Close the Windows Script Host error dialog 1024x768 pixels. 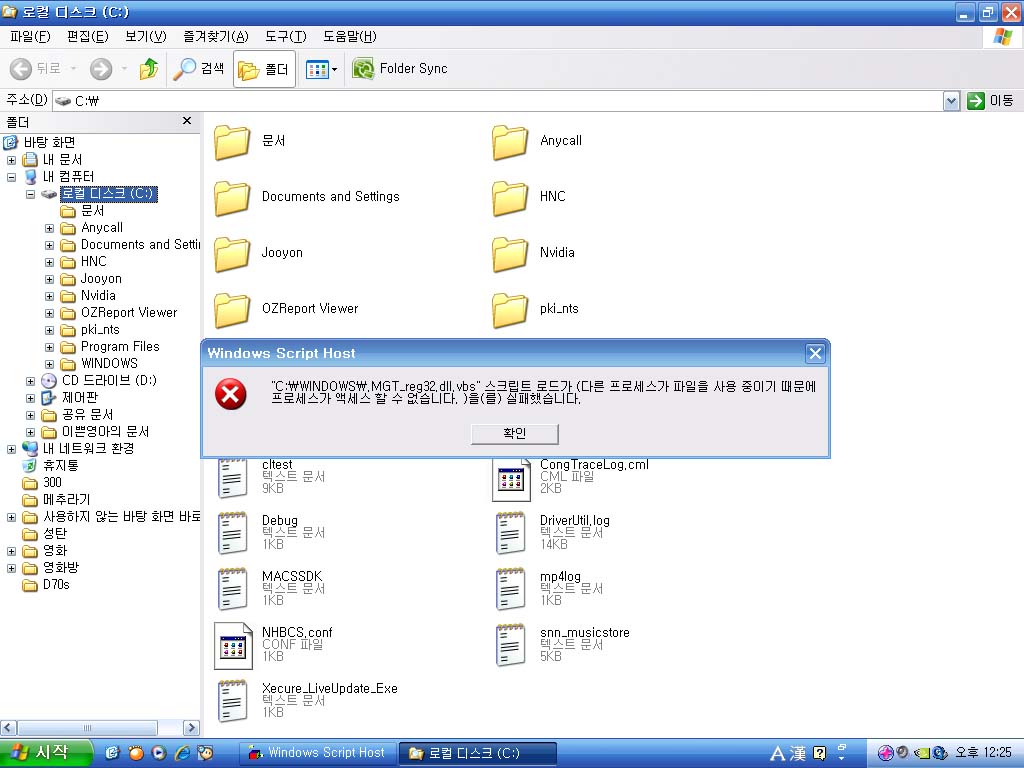click(815, 353)
